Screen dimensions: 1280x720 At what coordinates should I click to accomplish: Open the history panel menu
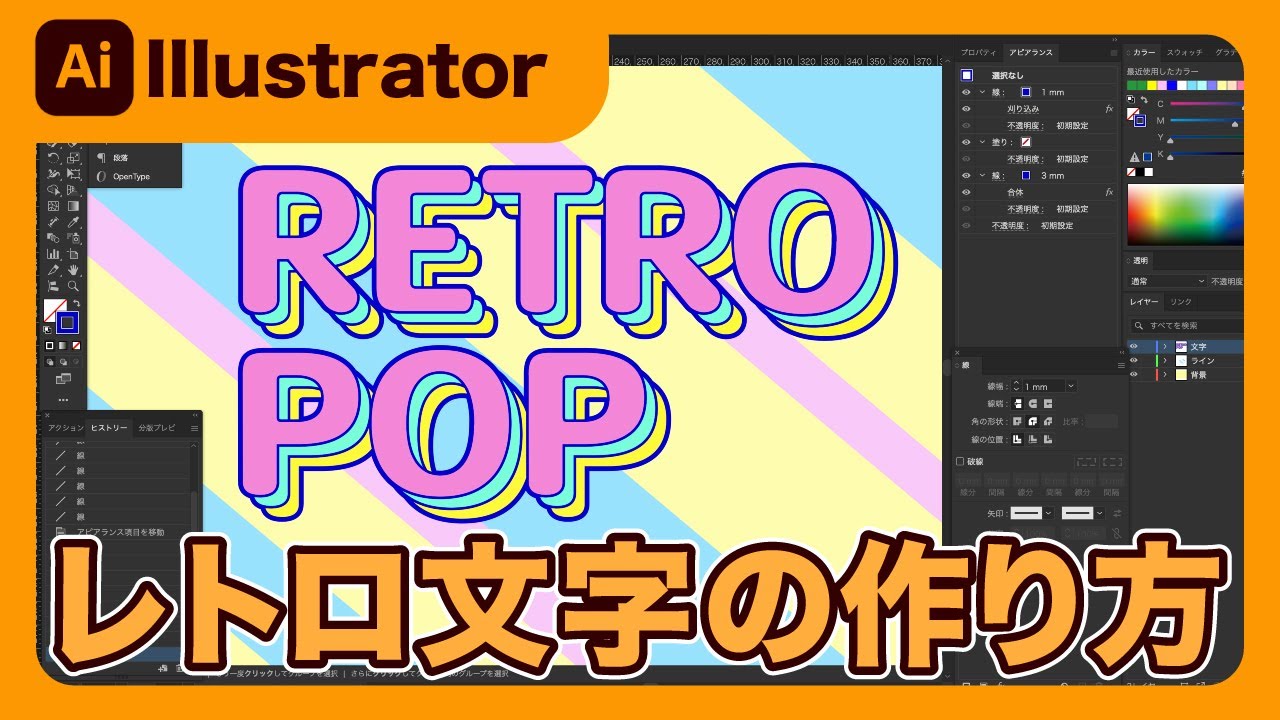pos(195,428)
